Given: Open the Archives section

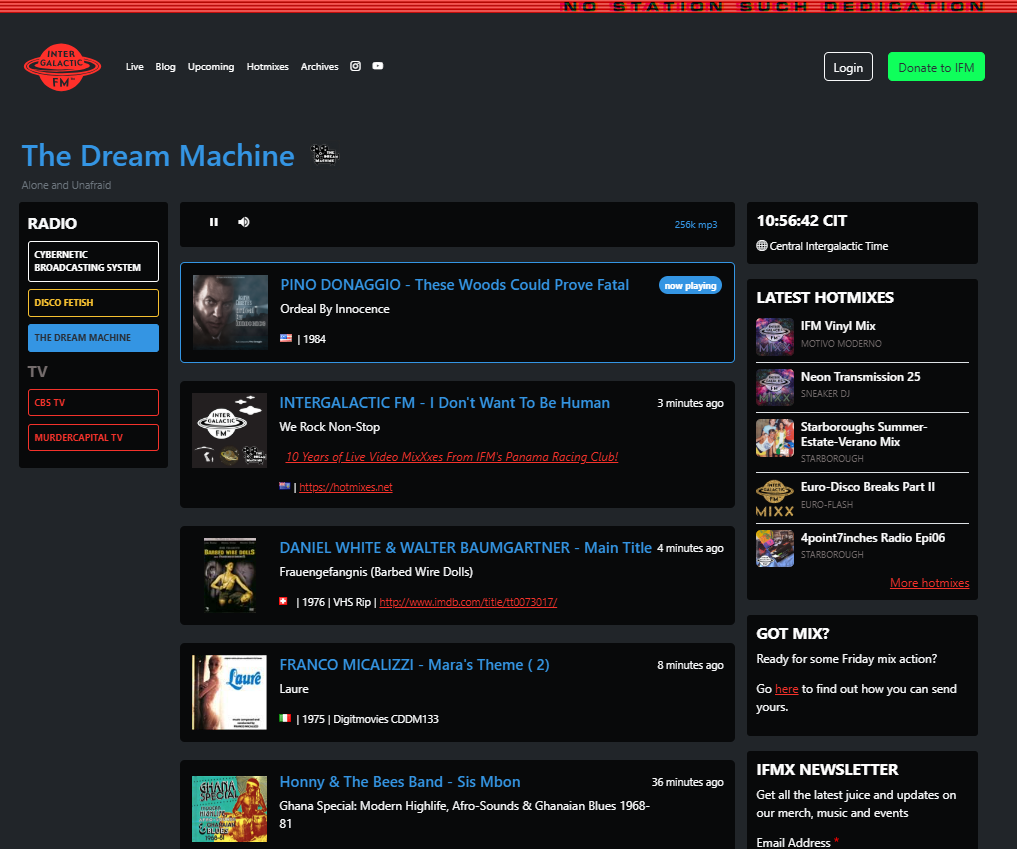Looking at the screenshot, I should (x=319, y=66).
